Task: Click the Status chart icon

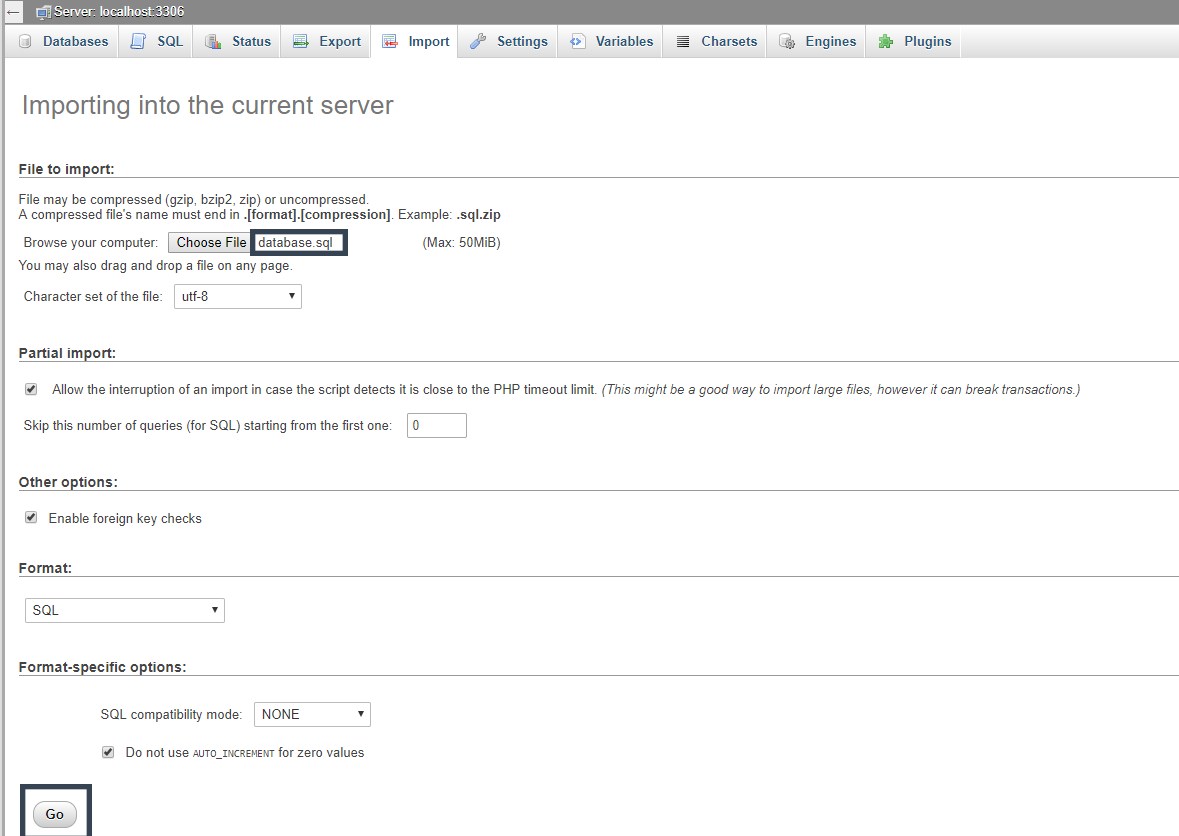Action: 214,41
